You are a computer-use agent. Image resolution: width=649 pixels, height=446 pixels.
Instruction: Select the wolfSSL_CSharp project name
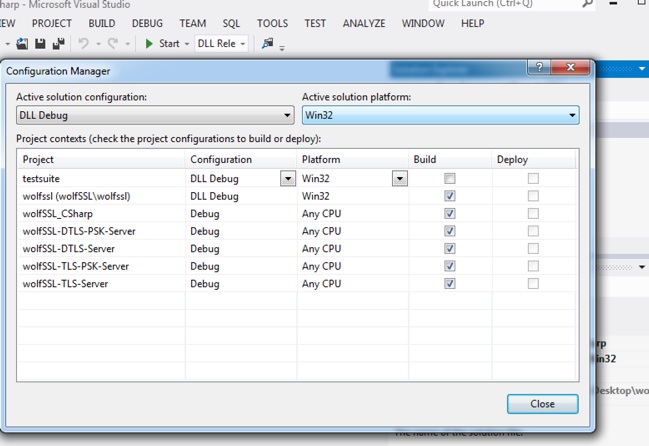58,213
